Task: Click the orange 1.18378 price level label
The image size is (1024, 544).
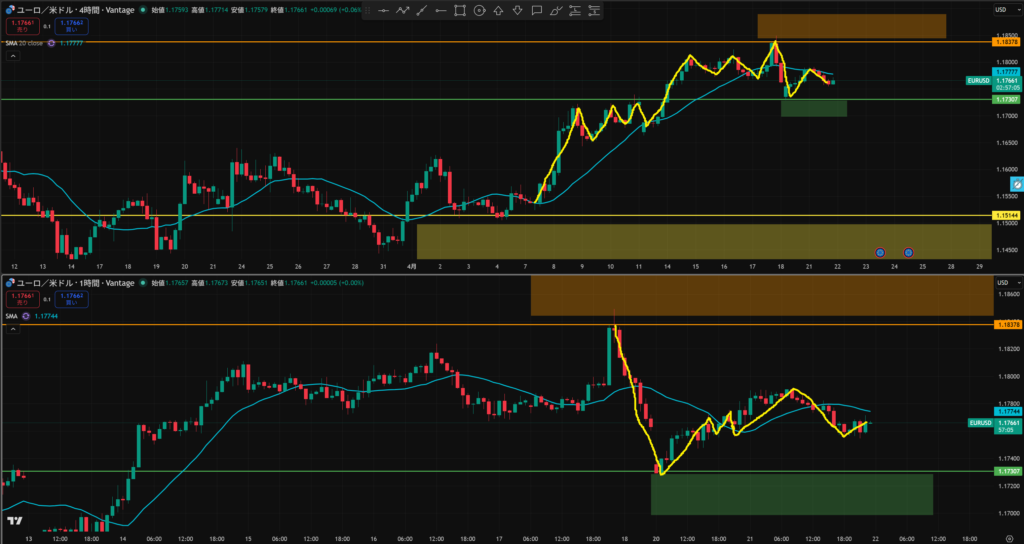Action: click(x=1005, y=42)
